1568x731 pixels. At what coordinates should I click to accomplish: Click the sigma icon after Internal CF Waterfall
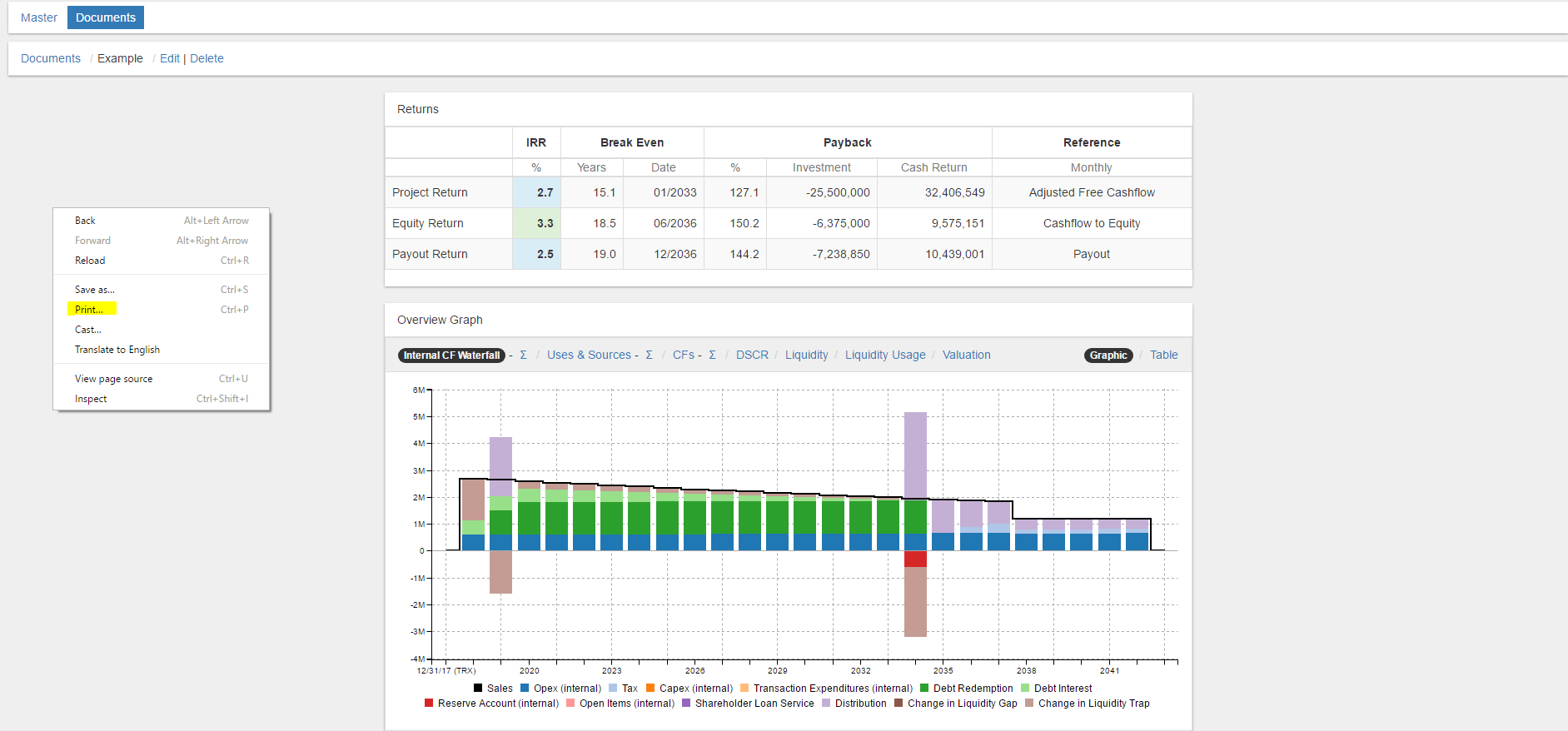[x=523, y=355]
